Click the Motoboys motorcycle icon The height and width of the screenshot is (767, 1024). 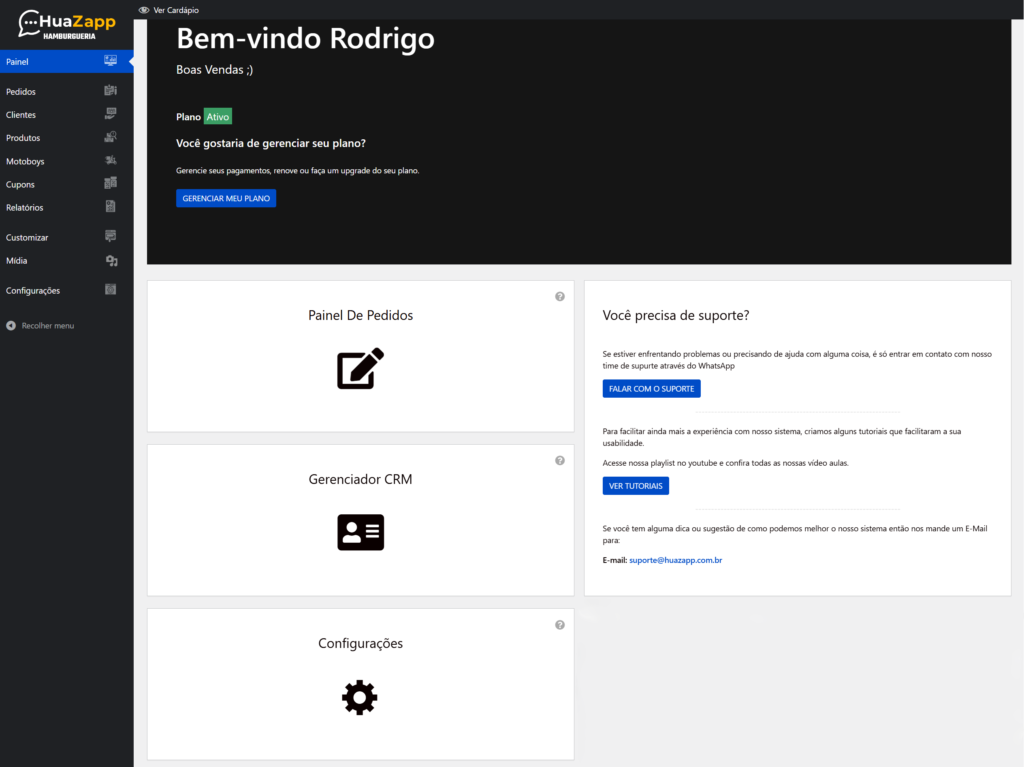pos(110,160)
